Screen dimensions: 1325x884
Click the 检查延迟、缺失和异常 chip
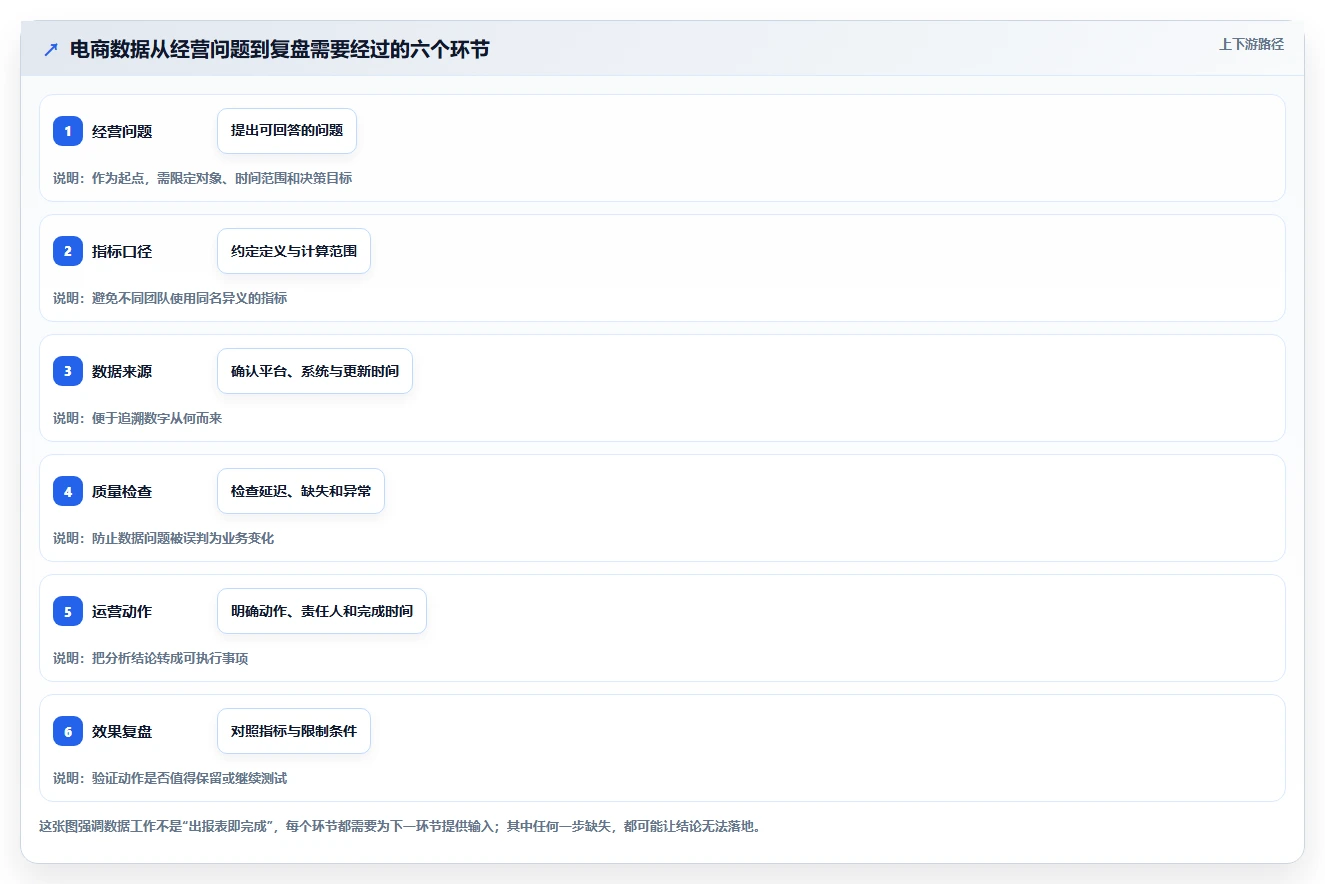pos(301,491)
